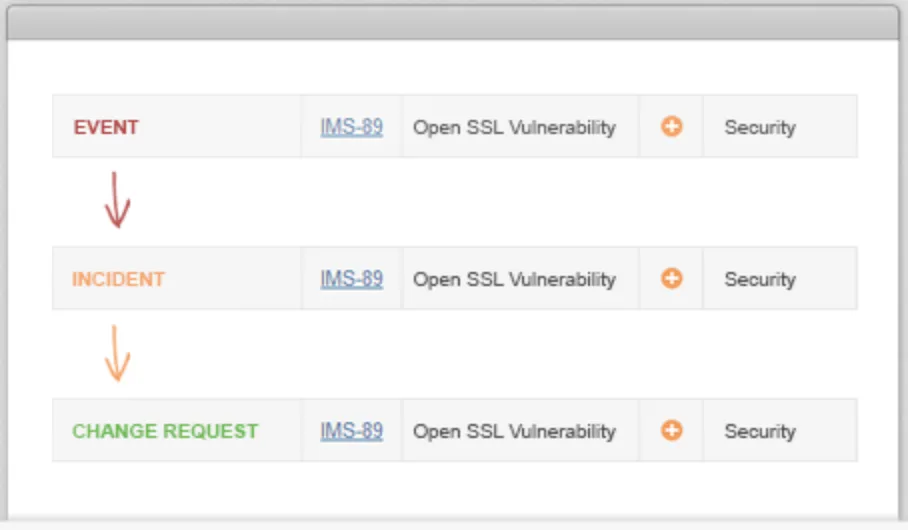Select the red EVENT label
This screenshot has width=908, height=530.
pyautogui.click(x=106, y=127)
